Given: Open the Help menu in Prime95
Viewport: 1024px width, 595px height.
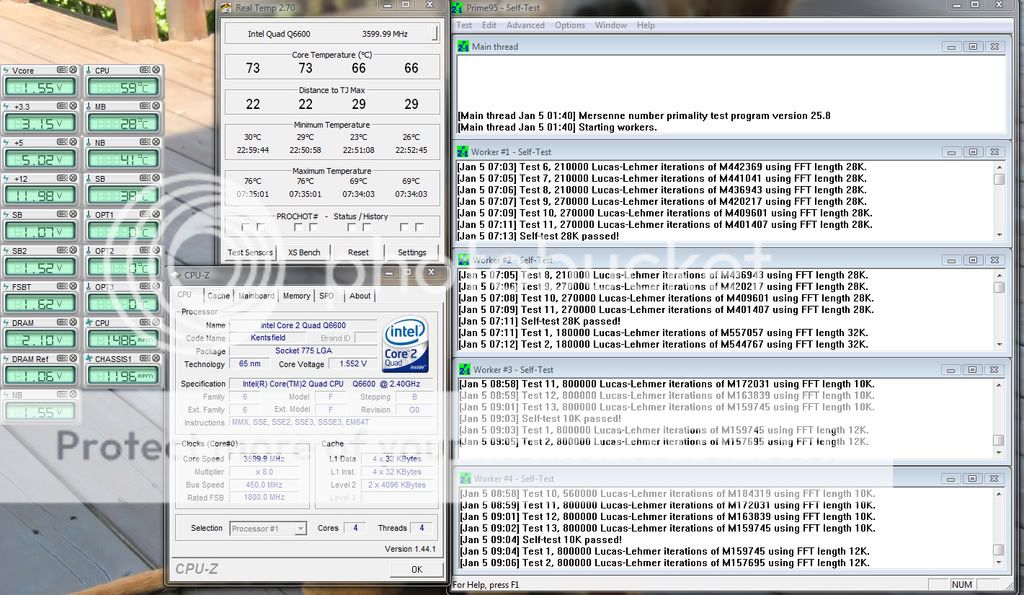Looking at the screenshot, I should (x=646, y=25).
